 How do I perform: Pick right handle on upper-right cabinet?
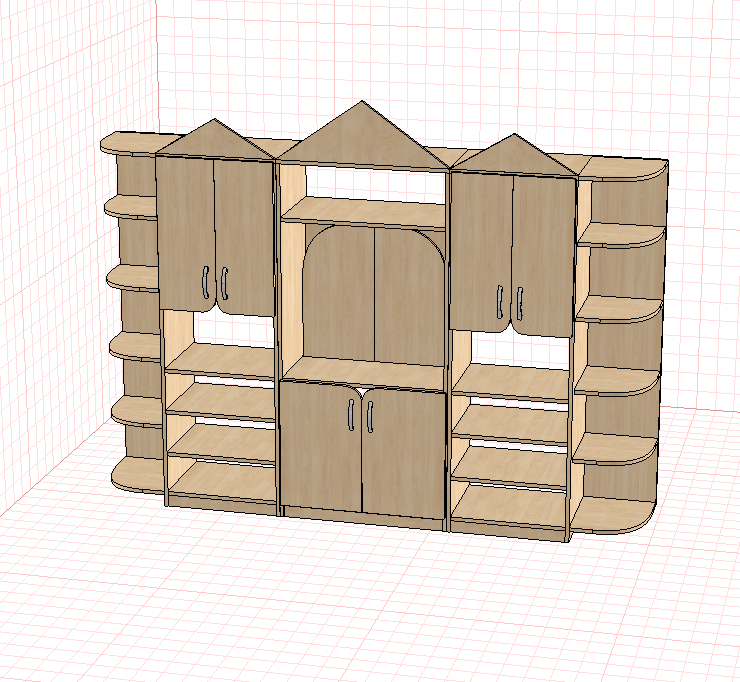pyautogui.click(x=520, y=303)
